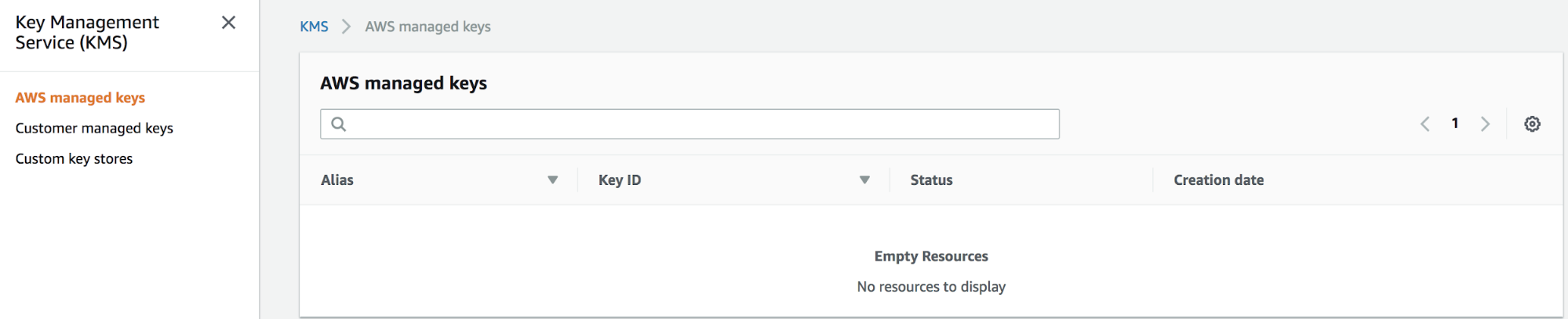The height and width of the screenshot is (319, 1568).
Task: Click the Status column header
Action: tap(931, 180)
